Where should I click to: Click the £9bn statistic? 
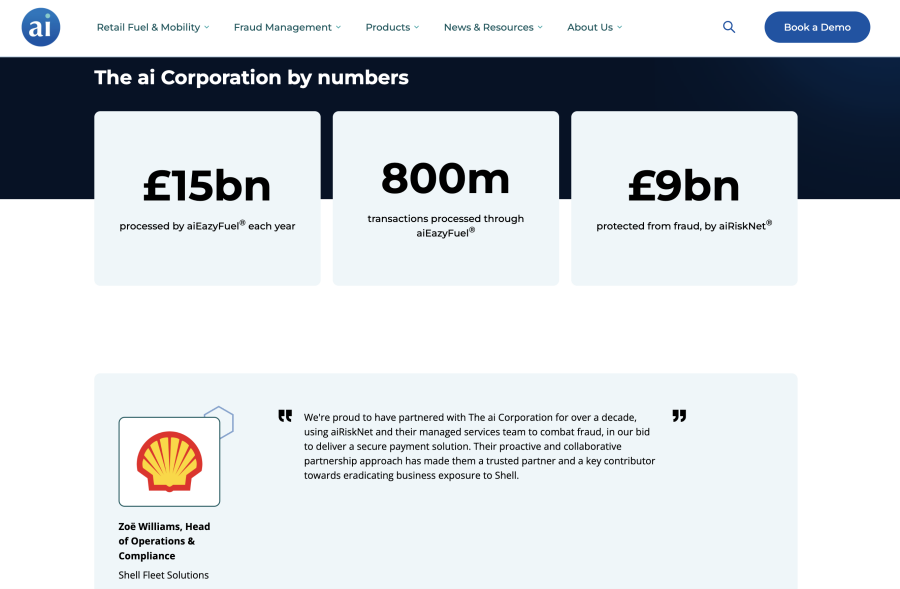684,186
